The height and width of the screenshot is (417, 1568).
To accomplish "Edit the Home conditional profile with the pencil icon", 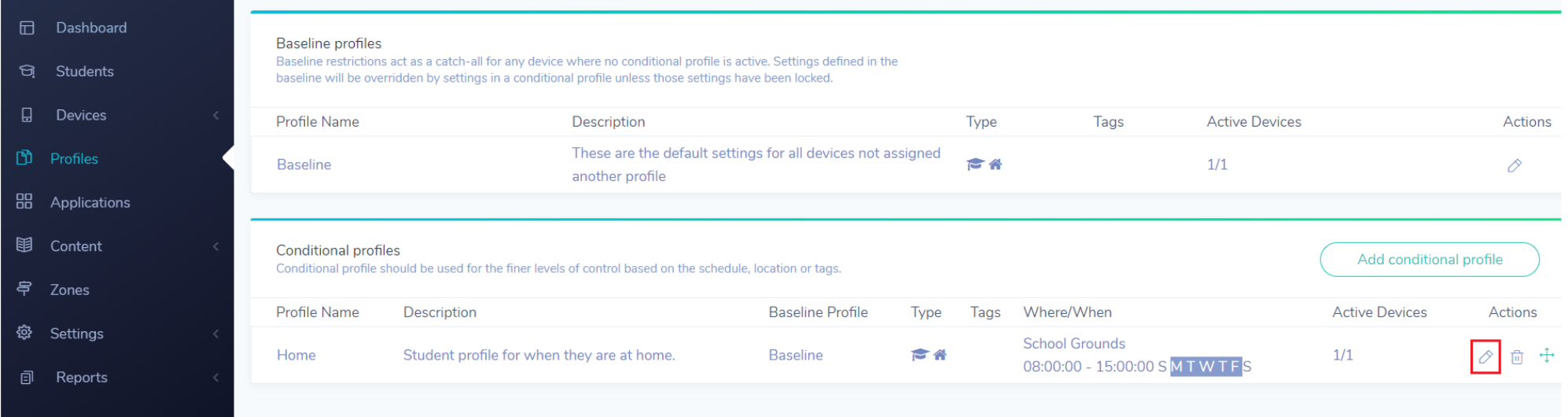I will coord(1485,357).
